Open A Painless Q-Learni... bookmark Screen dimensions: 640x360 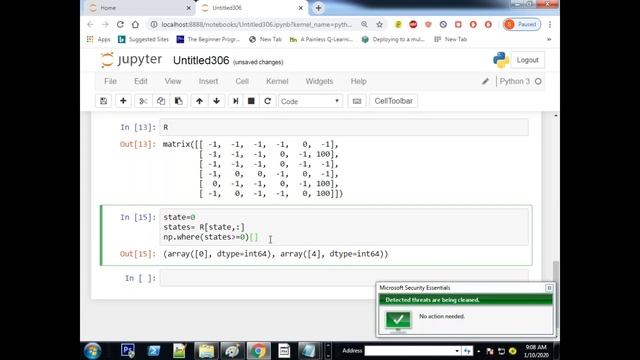tap(321, 39)
